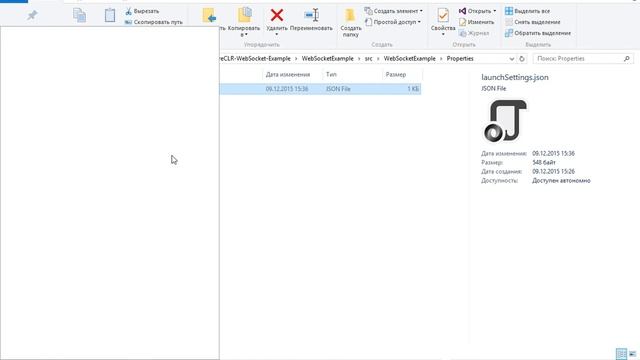
Task: Switch to large icons view in status bar
Action: (x=633, y=354)
